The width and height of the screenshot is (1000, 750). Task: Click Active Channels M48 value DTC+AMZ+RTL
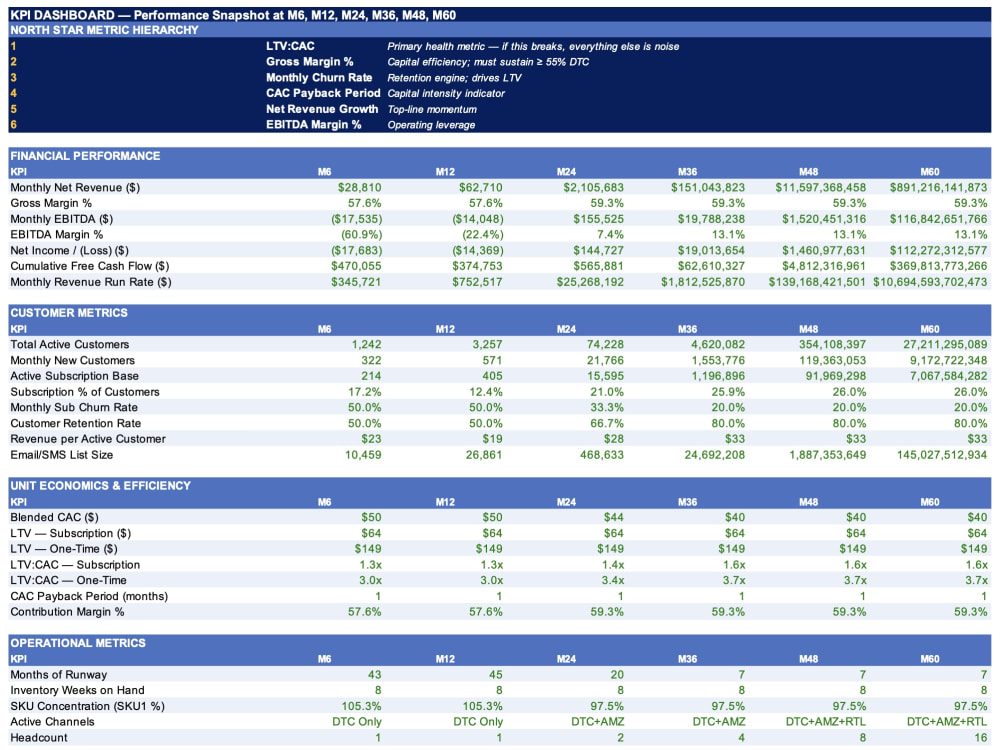[826, 722]
